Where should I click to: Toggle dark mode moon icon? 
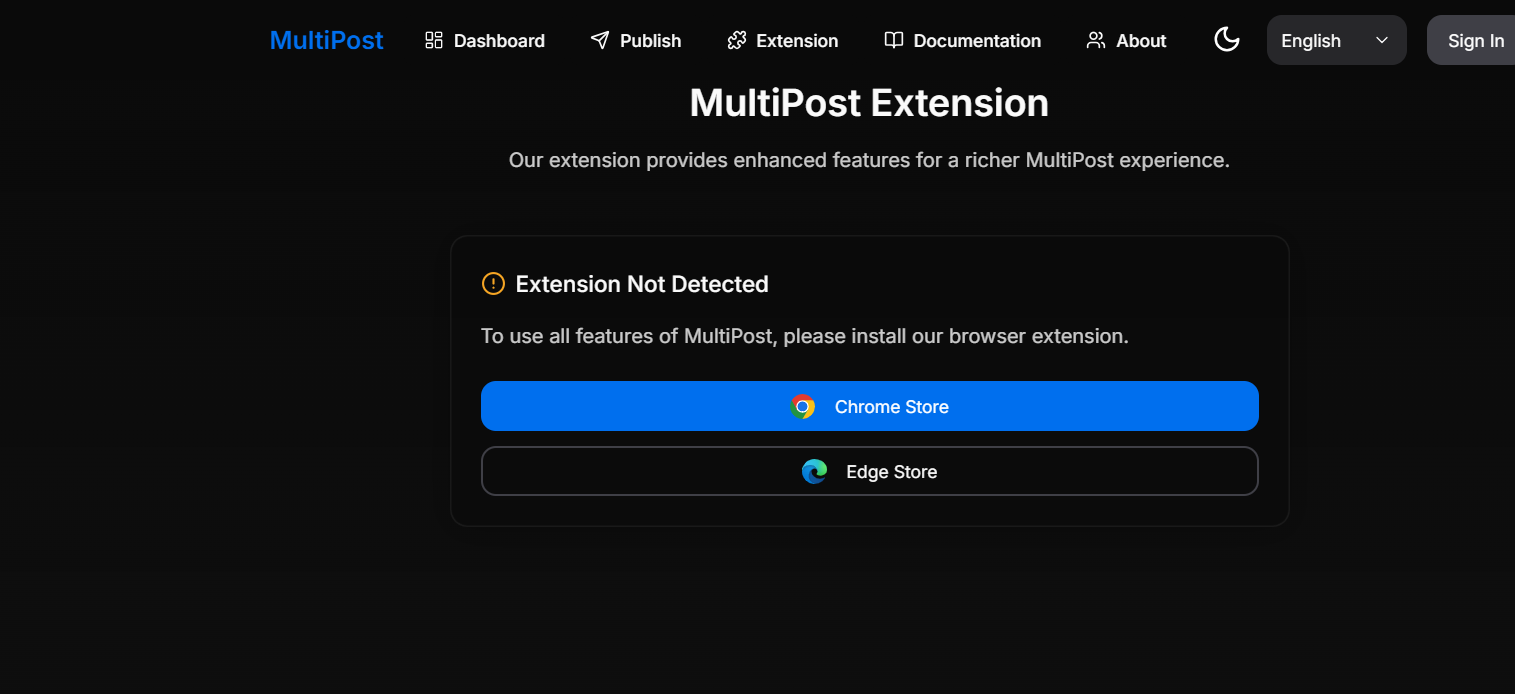coord(1226,40)
